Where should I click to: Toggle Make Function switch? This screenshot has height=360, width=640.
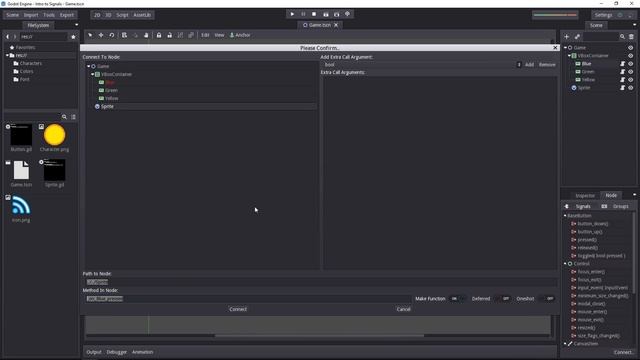[457, 299]
